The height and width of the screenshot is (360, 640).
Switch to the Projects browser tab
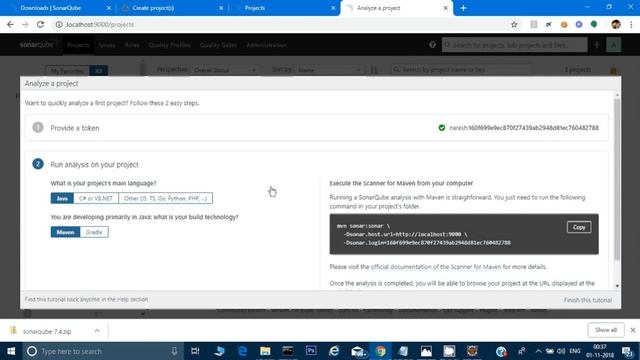coord(255,8)
